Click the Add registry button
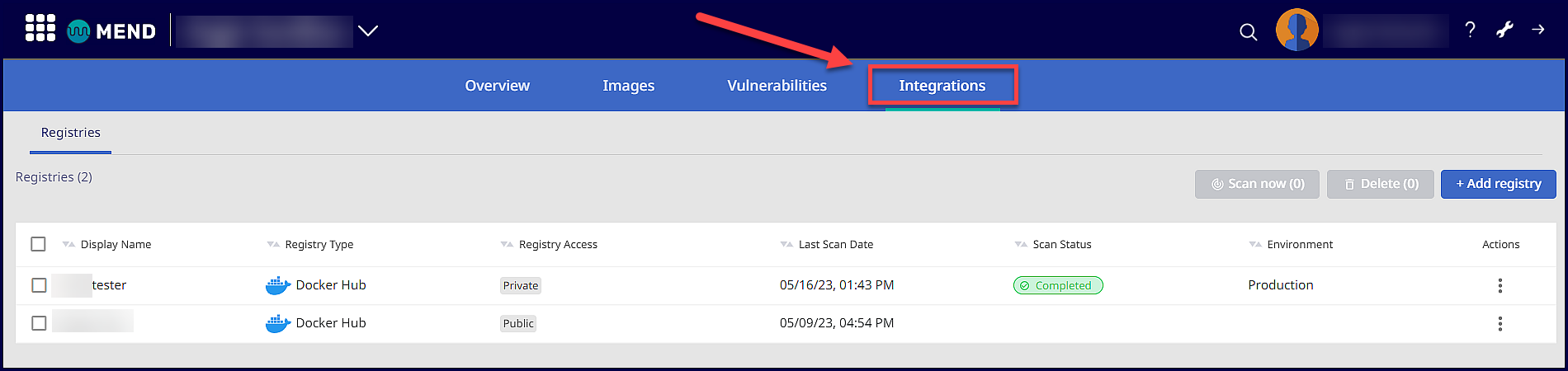Screen dimensions: 1568x371 pos(1498,184)
